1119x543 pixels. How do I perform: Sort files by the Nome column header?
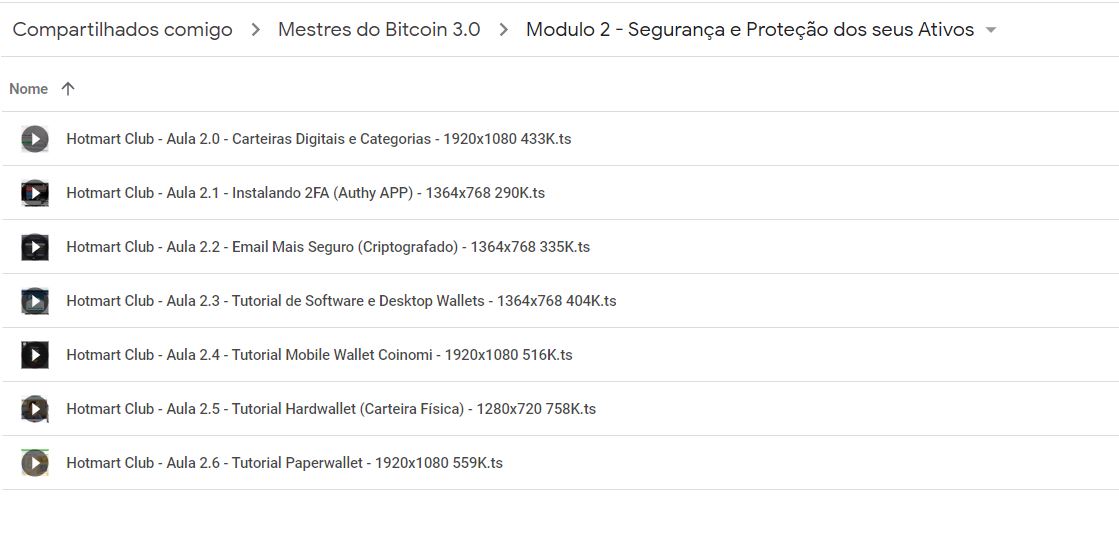[x=29, y=89]
